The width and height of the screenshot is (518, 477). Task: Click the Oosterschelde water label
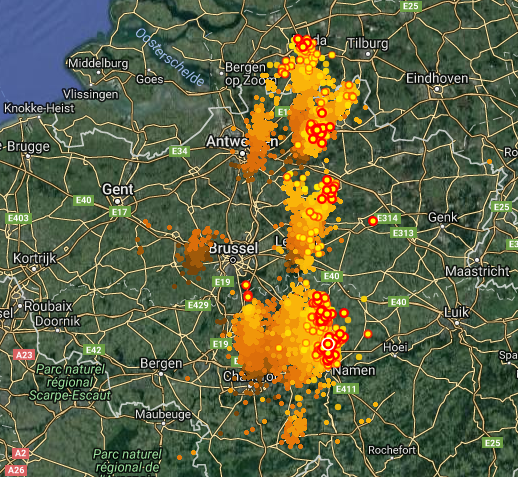[x=169, y=57]
